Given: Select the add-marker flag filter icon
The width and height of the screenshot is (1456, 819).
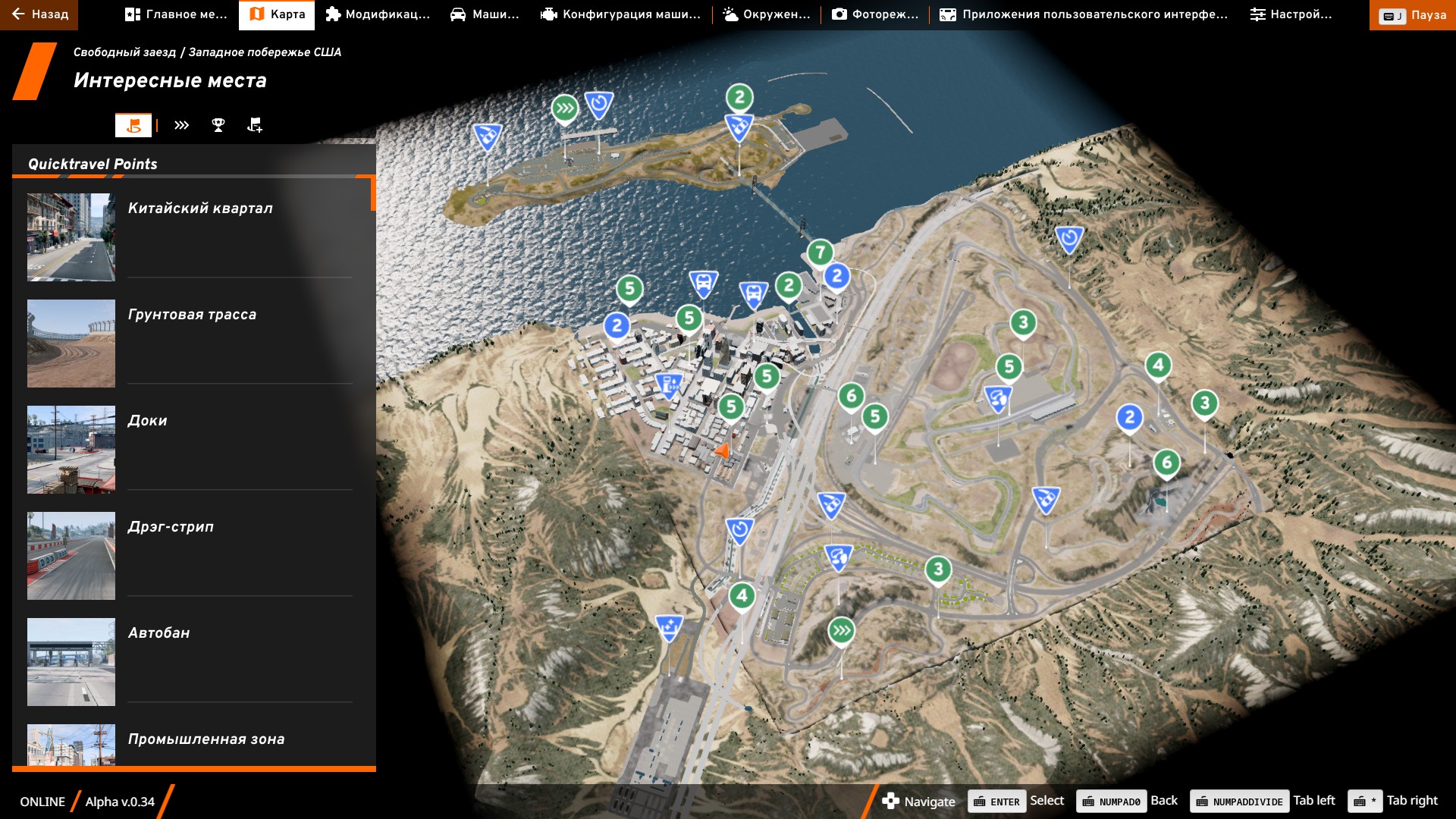Looking at the screenshot, I should (x=255, y=125).
